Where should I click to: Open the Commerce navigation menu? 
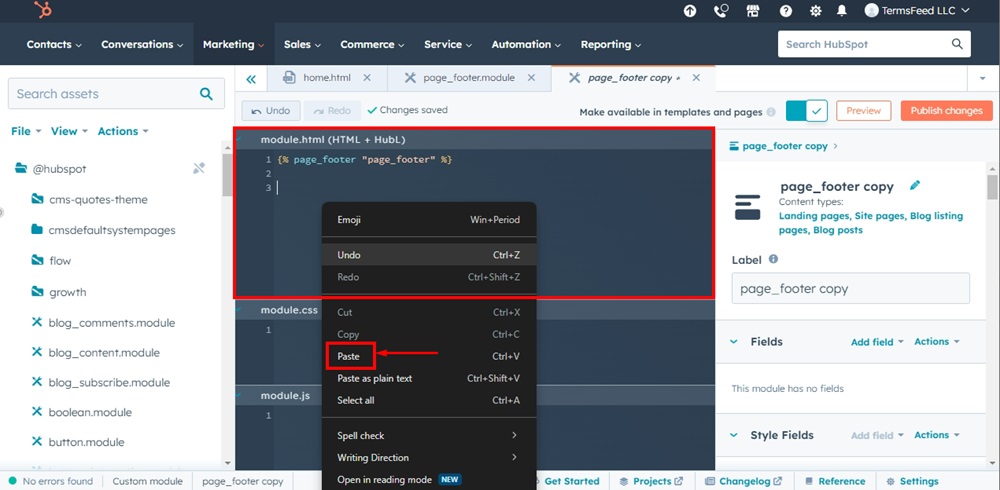[x=372, y=44]
